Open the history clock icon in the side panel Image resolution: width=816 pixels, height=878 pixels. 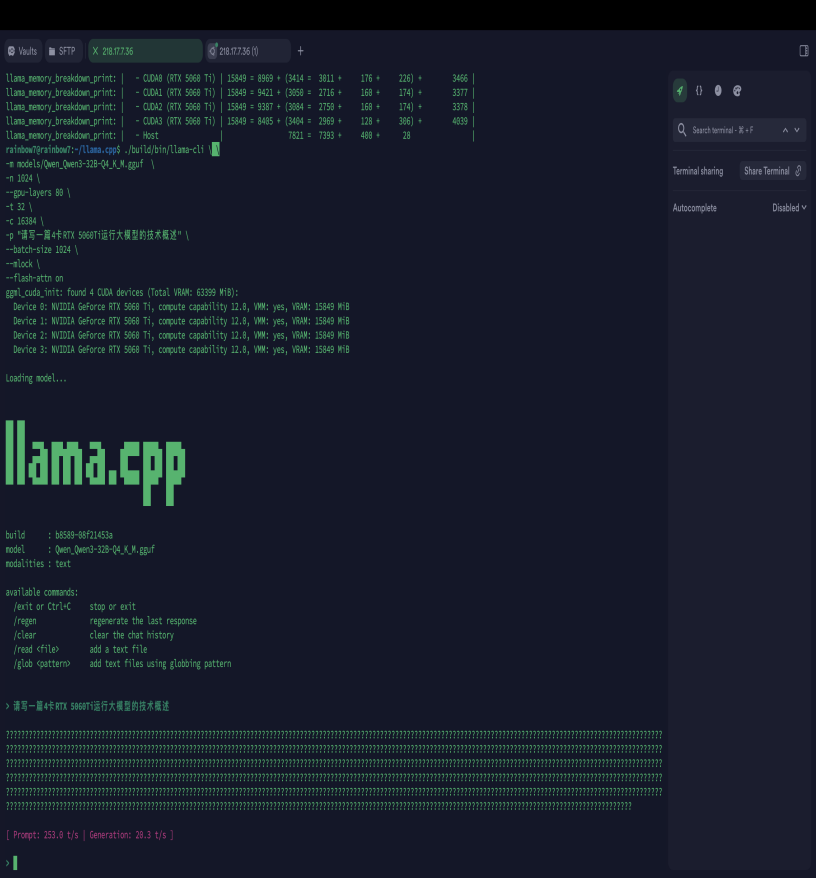coord(718,91)
